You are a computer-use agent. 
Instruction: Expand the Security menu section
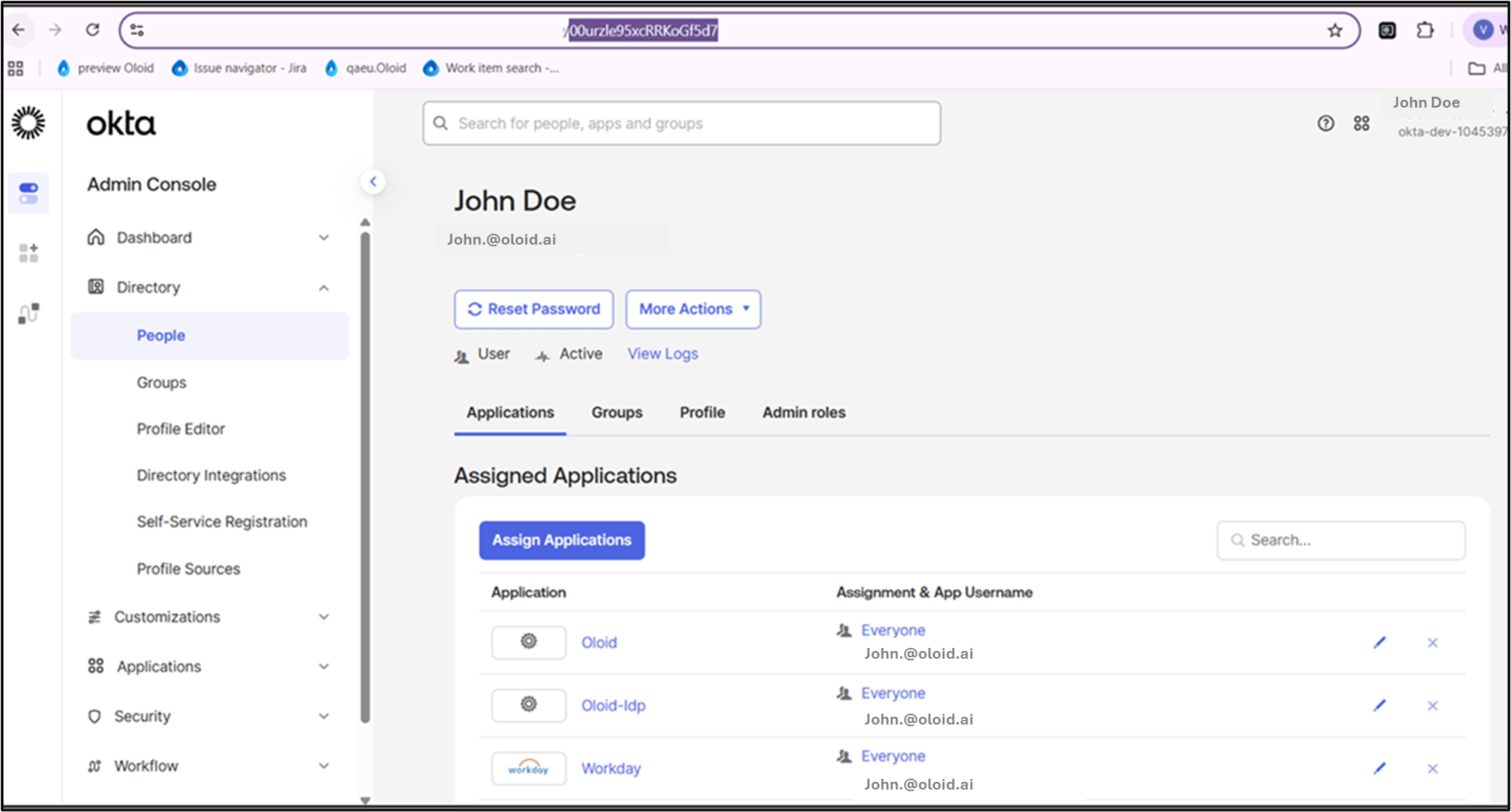point(209,716)
